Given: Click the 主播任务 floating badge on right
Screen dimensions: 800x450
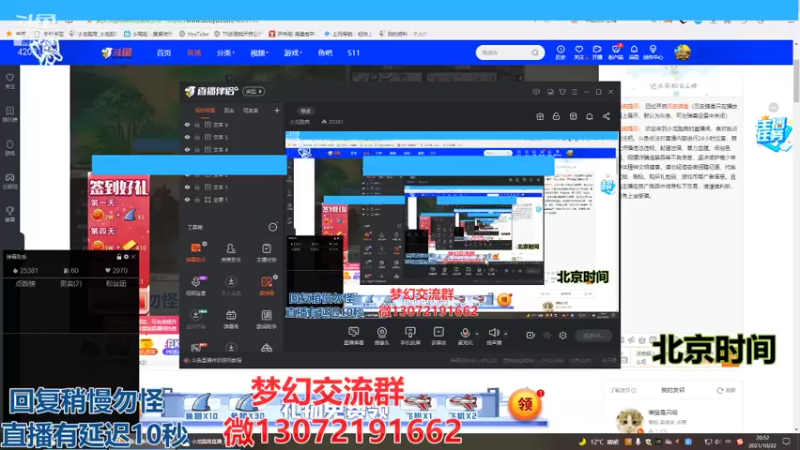Looking at the screenshot, I should (773, 133).
